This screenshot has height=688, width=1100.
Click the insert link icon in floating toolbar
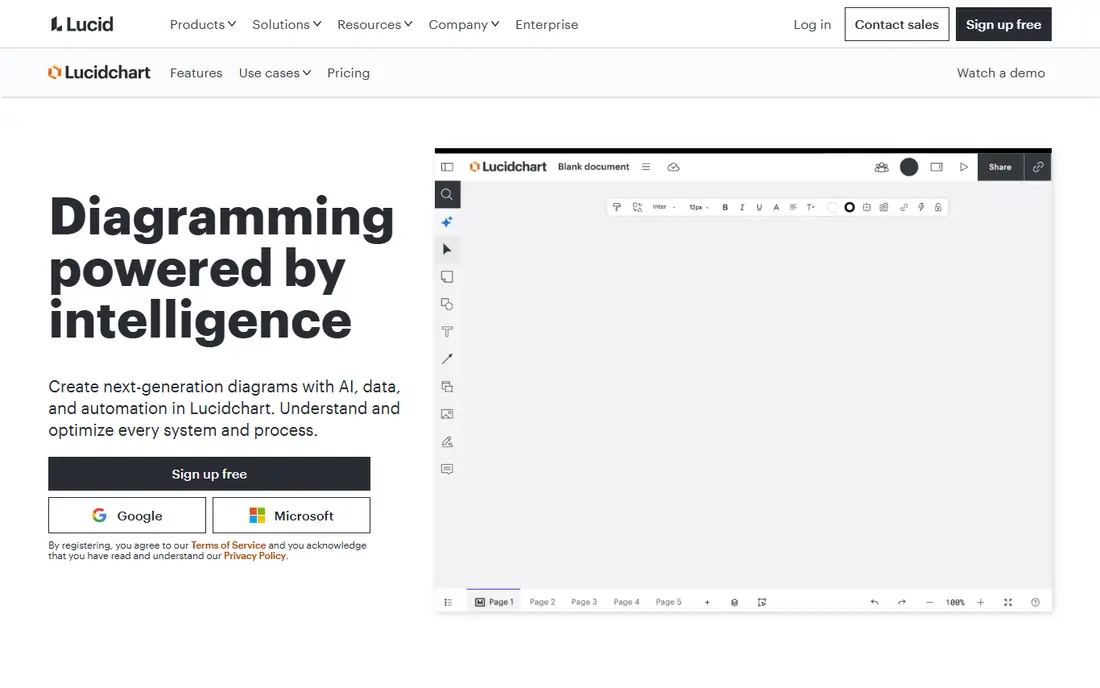tap(904, 207)
